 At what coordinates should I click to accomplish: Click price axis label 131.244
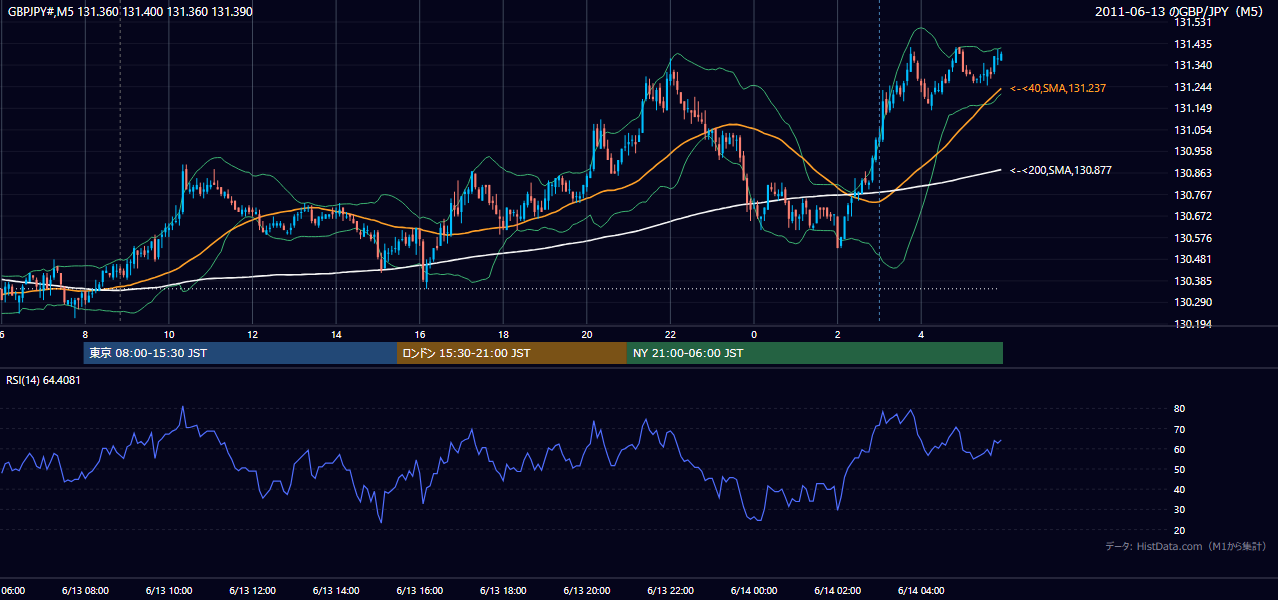[1192, 87]
